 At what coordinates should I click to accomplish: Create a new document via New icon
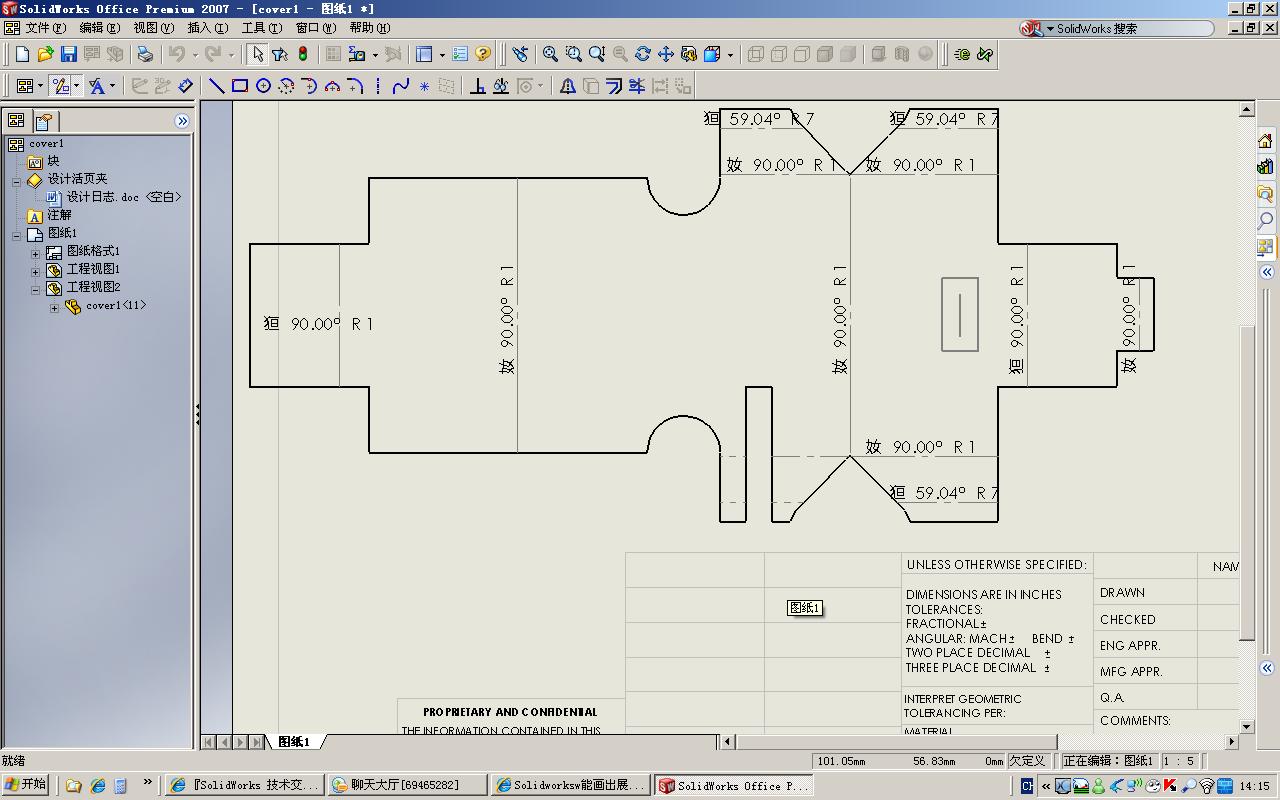point(22,54)
